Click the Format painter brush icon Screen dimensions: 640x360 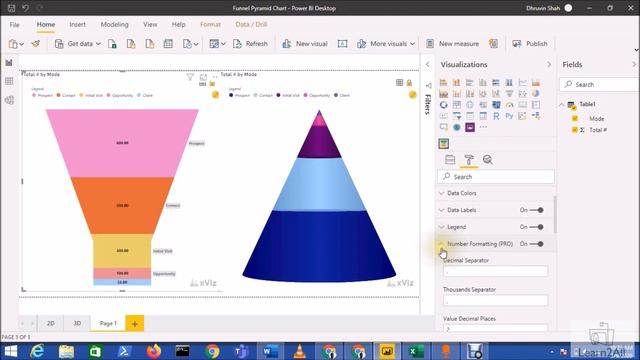point(36,43)
